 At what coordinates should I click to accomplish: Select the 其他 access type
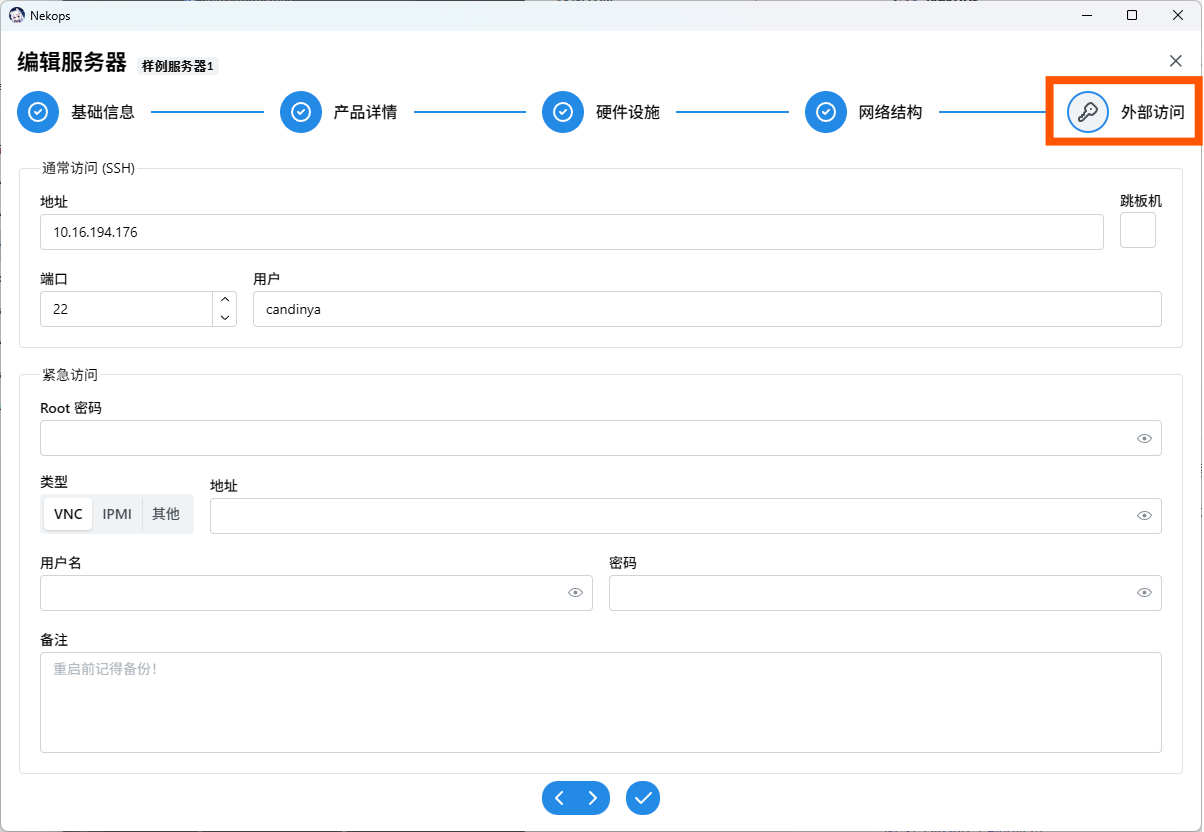coord(166,514)
